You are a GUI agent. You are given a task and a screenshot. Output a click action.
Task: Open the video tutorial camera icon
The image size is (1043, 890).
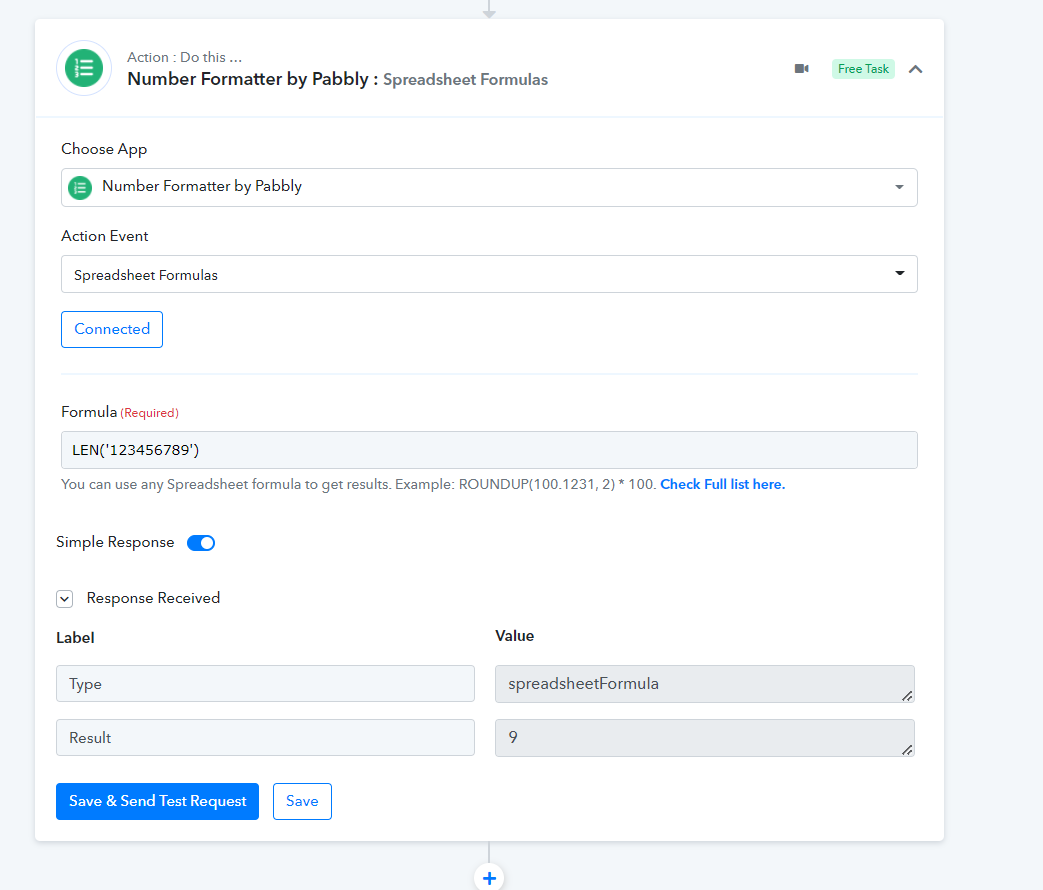(802, 69)
